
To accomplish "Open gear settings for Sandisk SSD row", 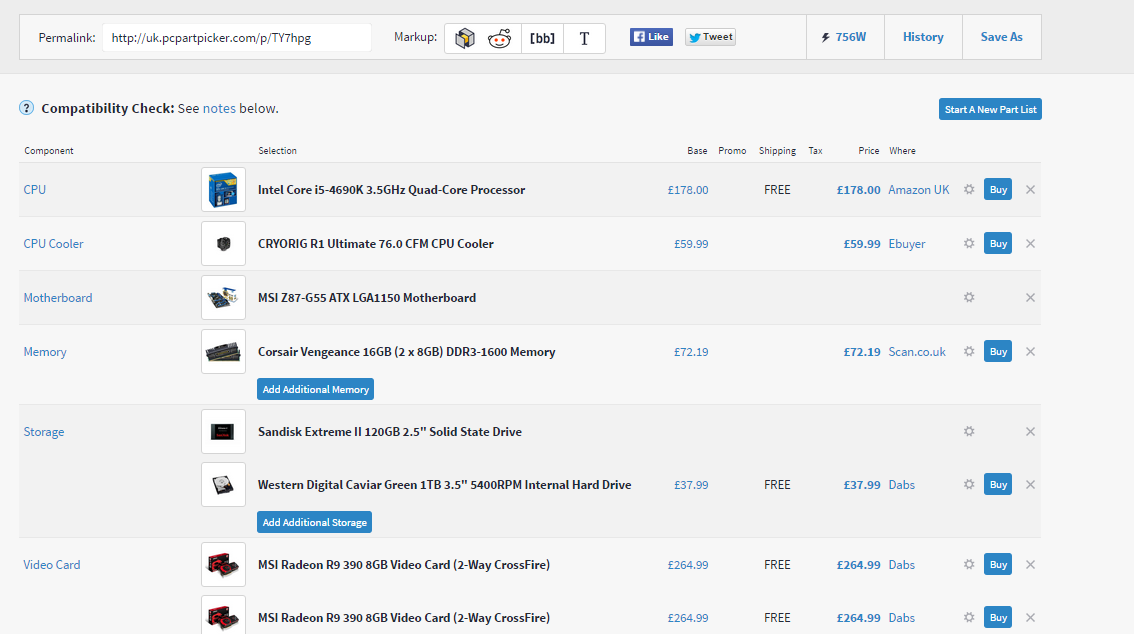I will point(969,431).
